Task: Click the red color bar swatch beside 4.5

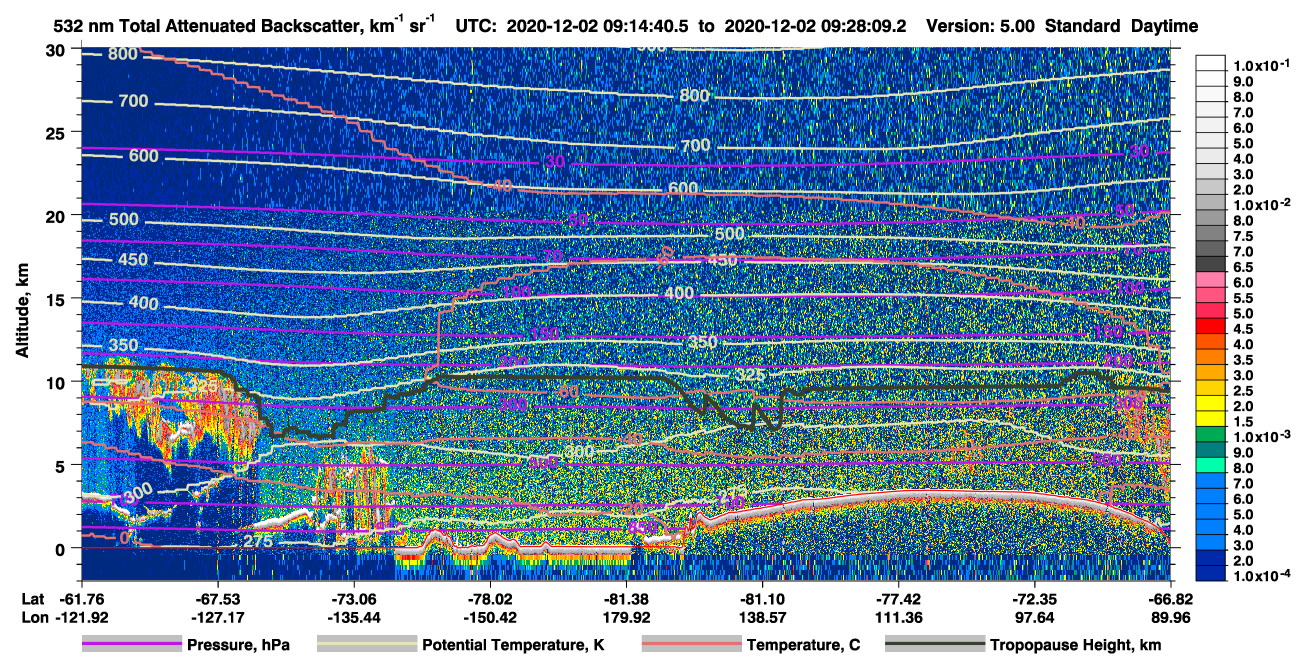Action: (1212, 326)
